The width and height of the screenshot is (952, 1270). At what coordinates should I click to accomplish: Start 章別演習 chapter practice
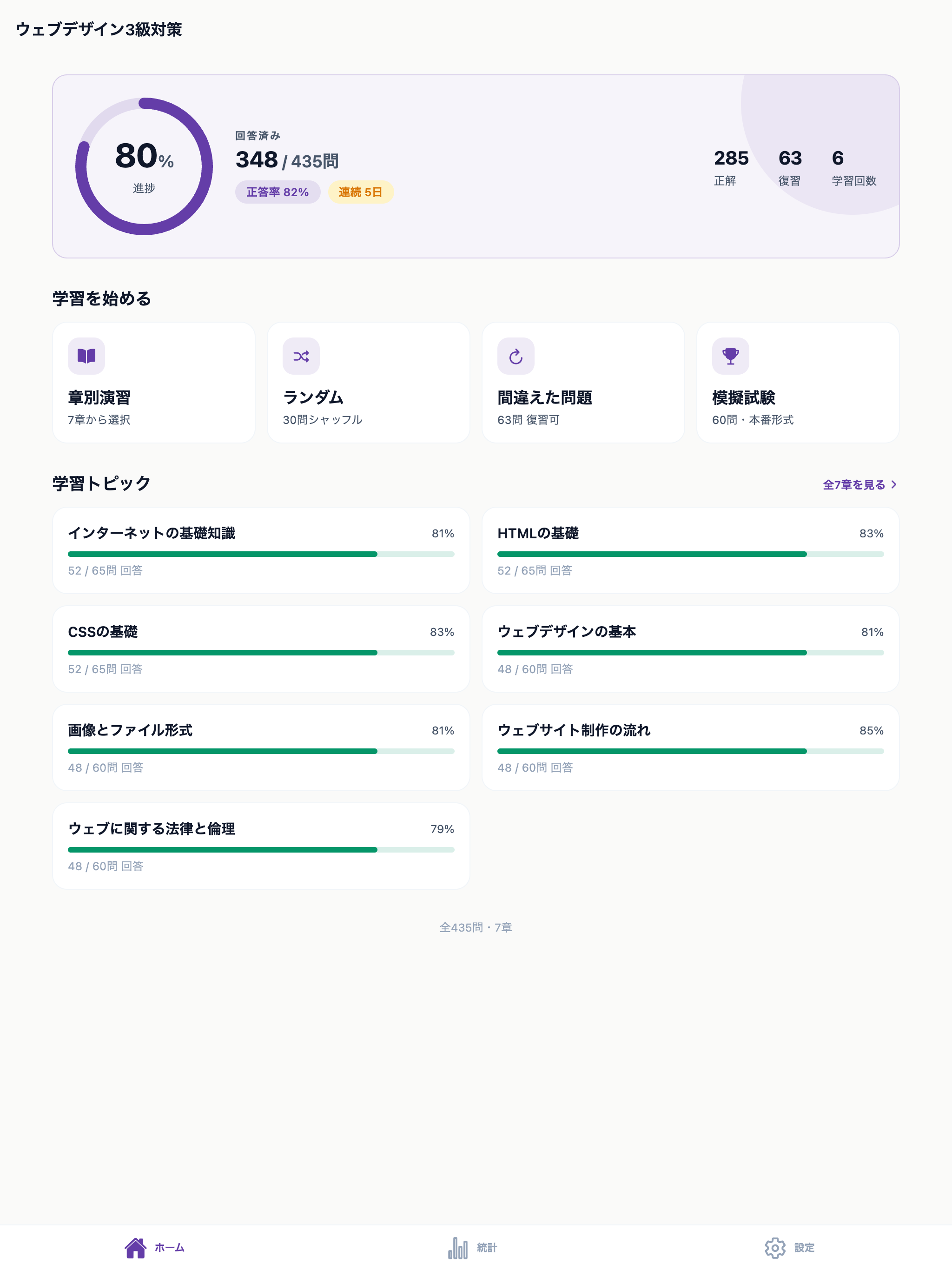tap(153, 383)
